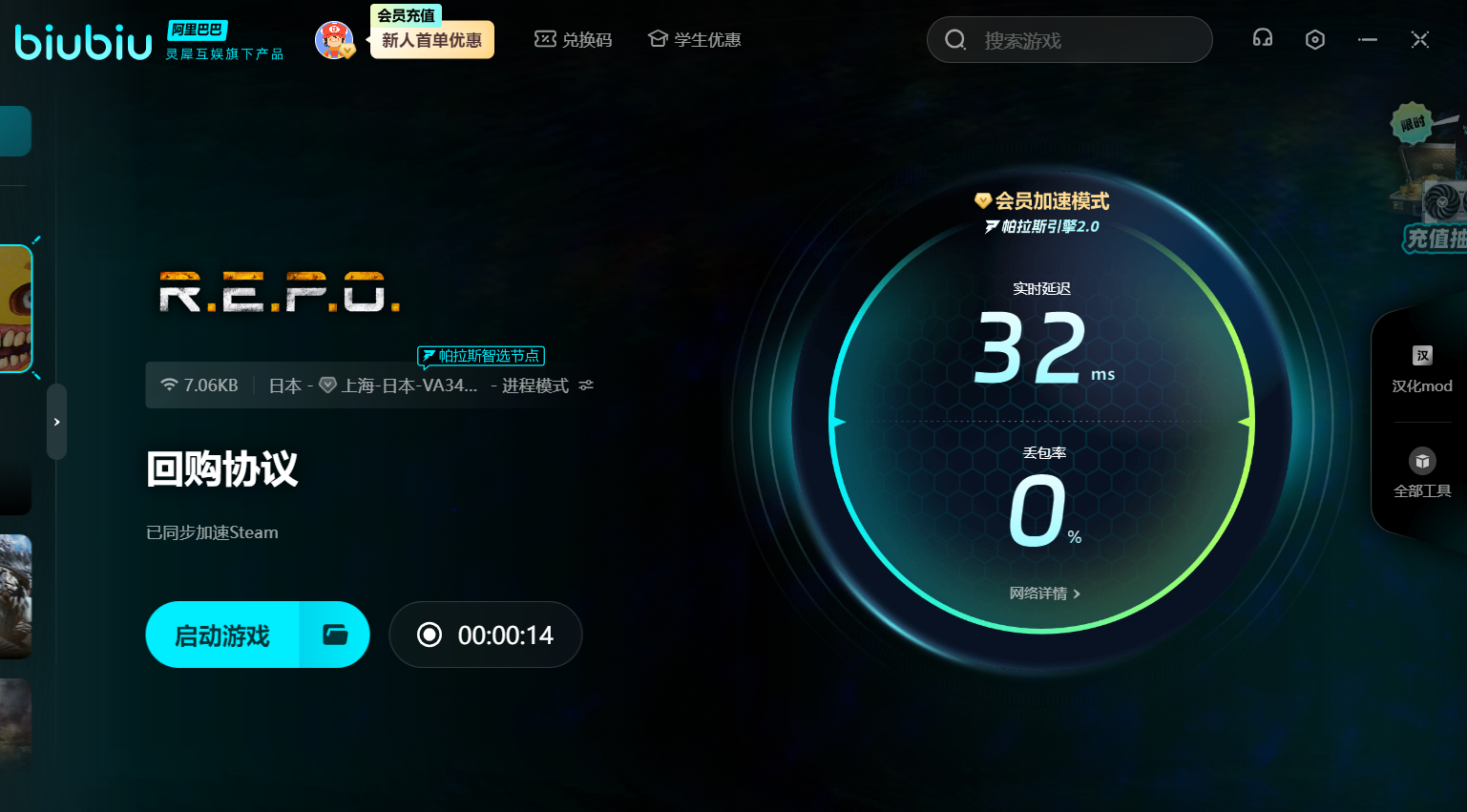Click the search magnifier icon

pyautogui.click(x=955, y=40)
